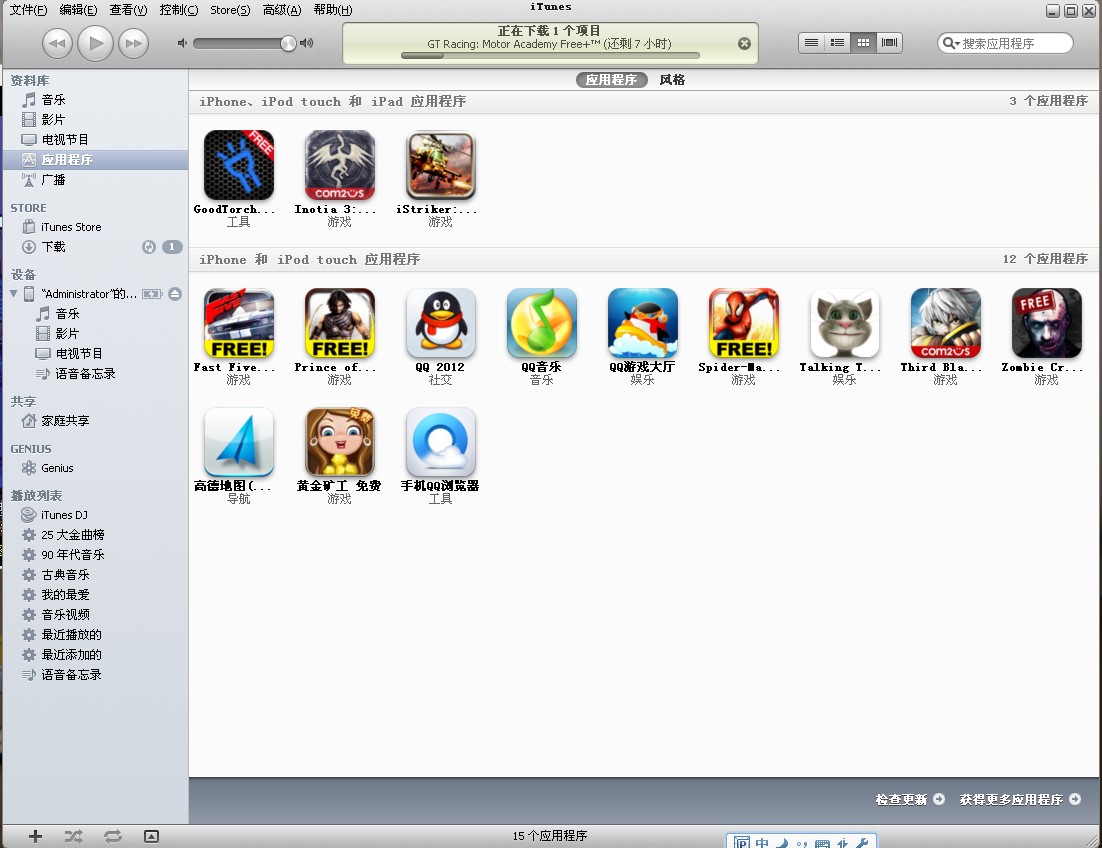This screenshot has height=848, width=1102.
Task: Click the Talking Tom cat icon
Action: click(x=844, y=323)
